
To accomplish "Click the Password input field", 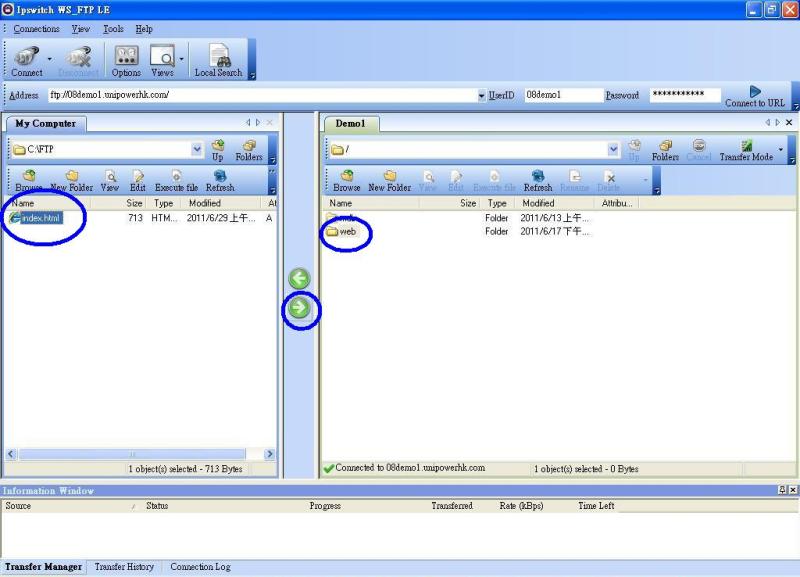I will click(x=685, y=95).
